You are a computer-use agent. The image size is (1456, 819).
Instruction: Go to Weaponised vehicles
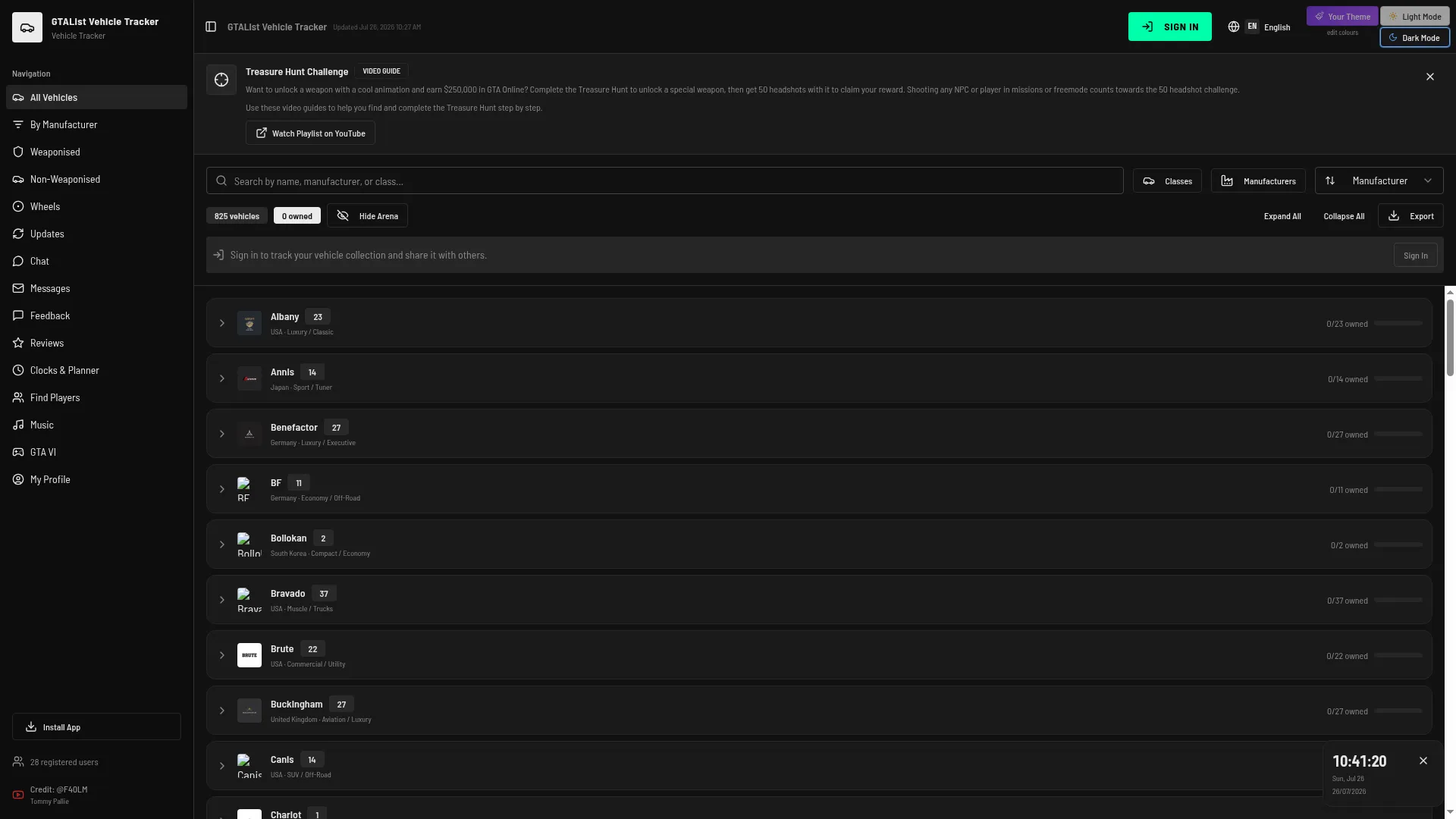tap(96, 152)
